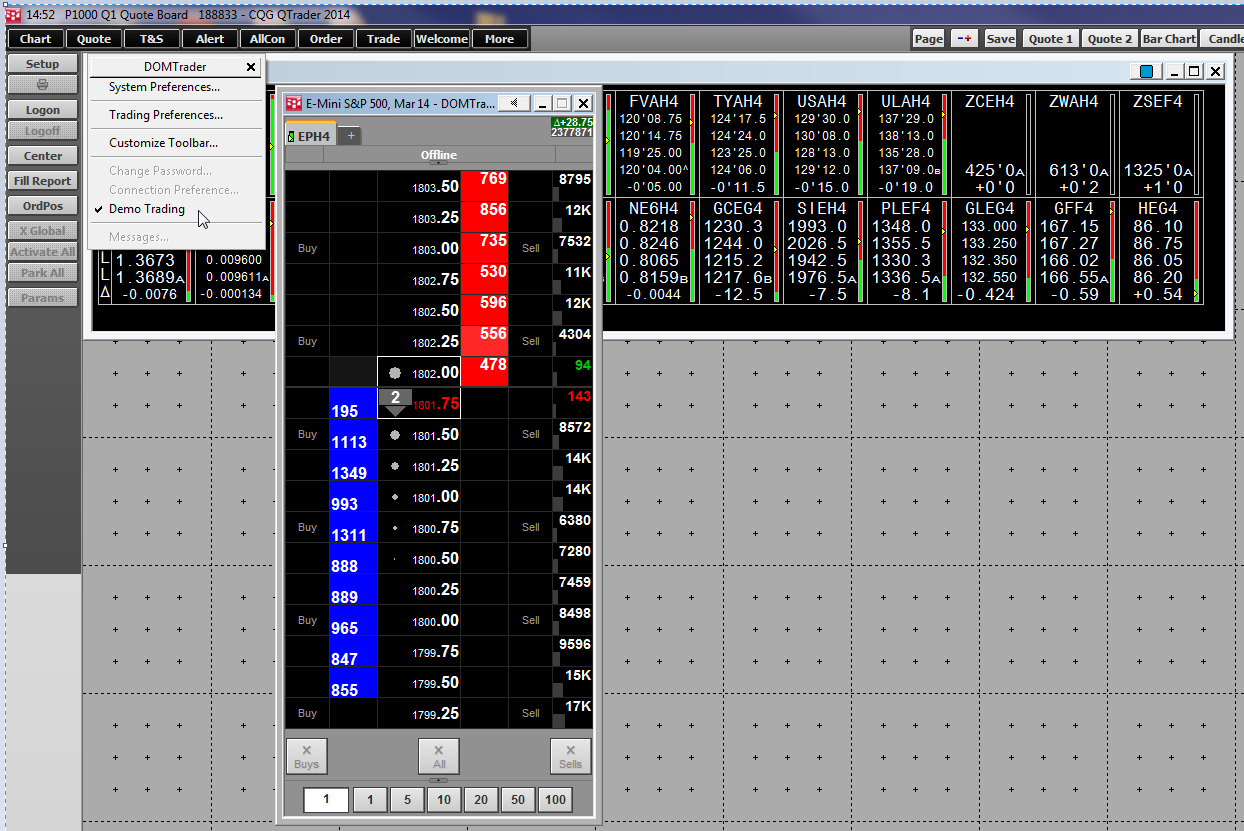1244x831 pixels.
Task: Select the 10 quantity preset button
Action: pos(443,799)
